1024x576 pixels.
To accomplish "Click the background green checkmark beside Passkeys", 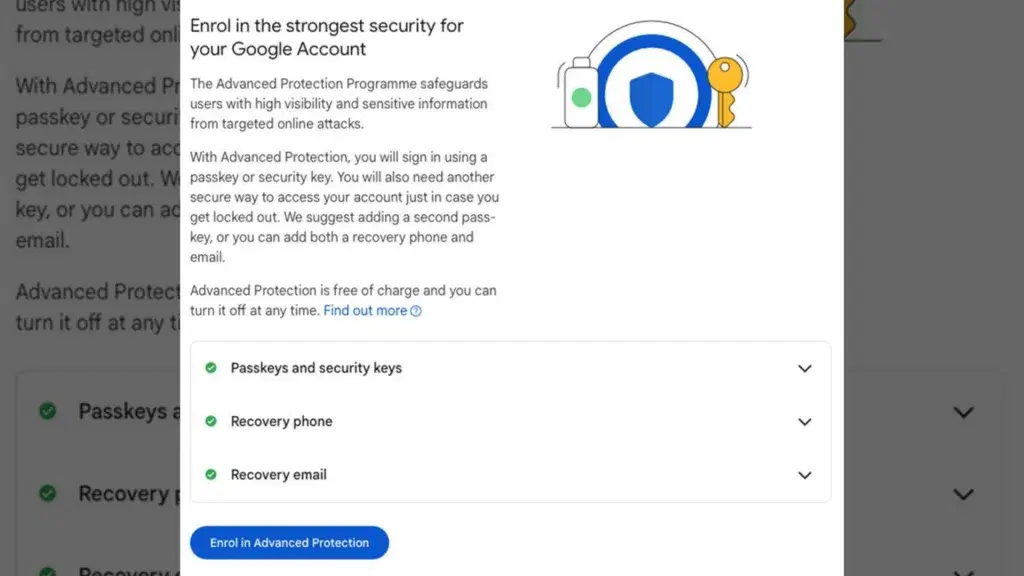I will click(x=47, y=411).
